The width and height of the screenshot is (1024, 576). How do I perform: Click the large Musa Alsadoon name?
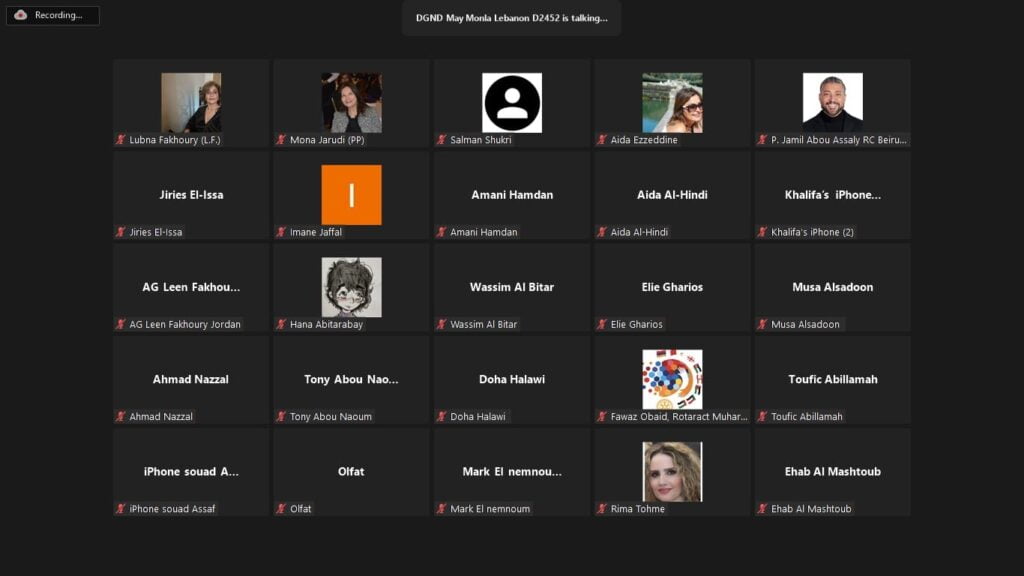(x=833, y=287)
